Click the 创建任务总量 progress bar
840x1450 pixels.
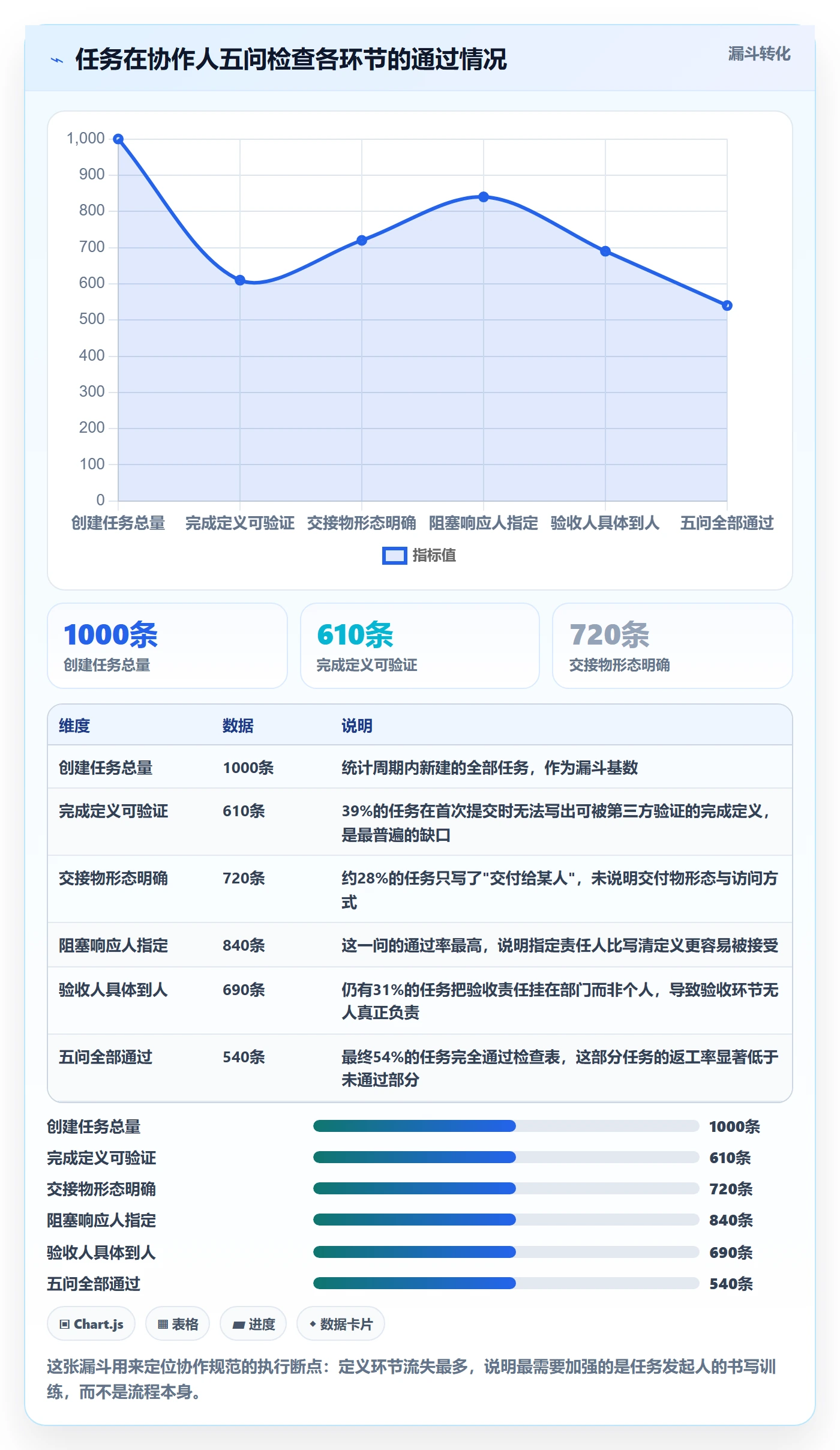coord(506,1126)
